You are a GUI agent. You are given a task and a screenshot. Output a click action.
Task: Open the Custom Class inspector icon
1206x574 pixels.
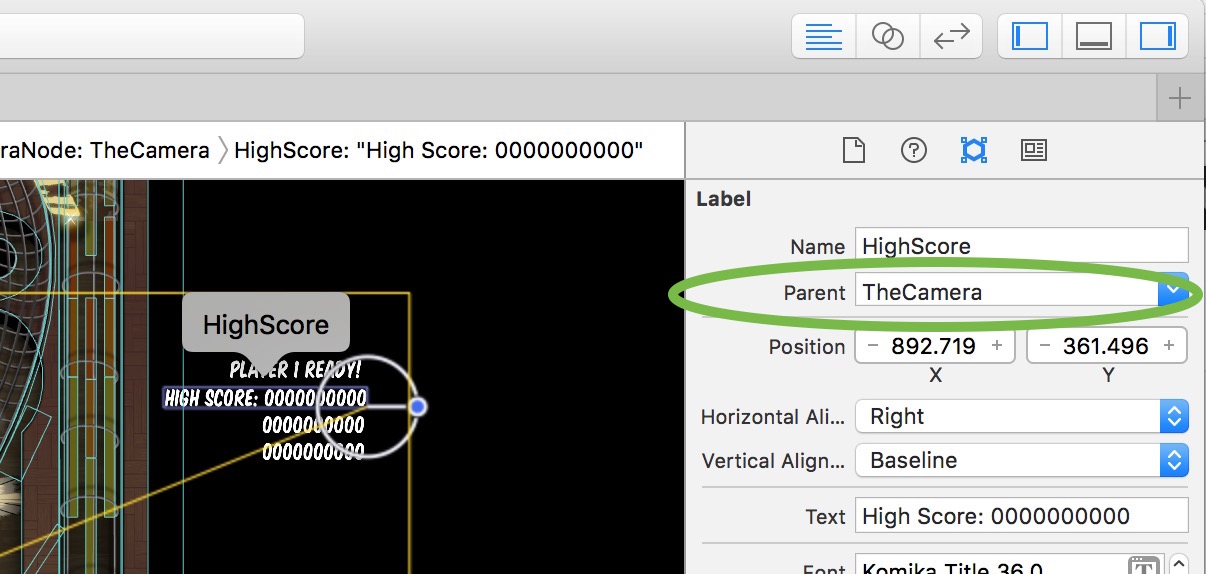[x=1033, y=151]
